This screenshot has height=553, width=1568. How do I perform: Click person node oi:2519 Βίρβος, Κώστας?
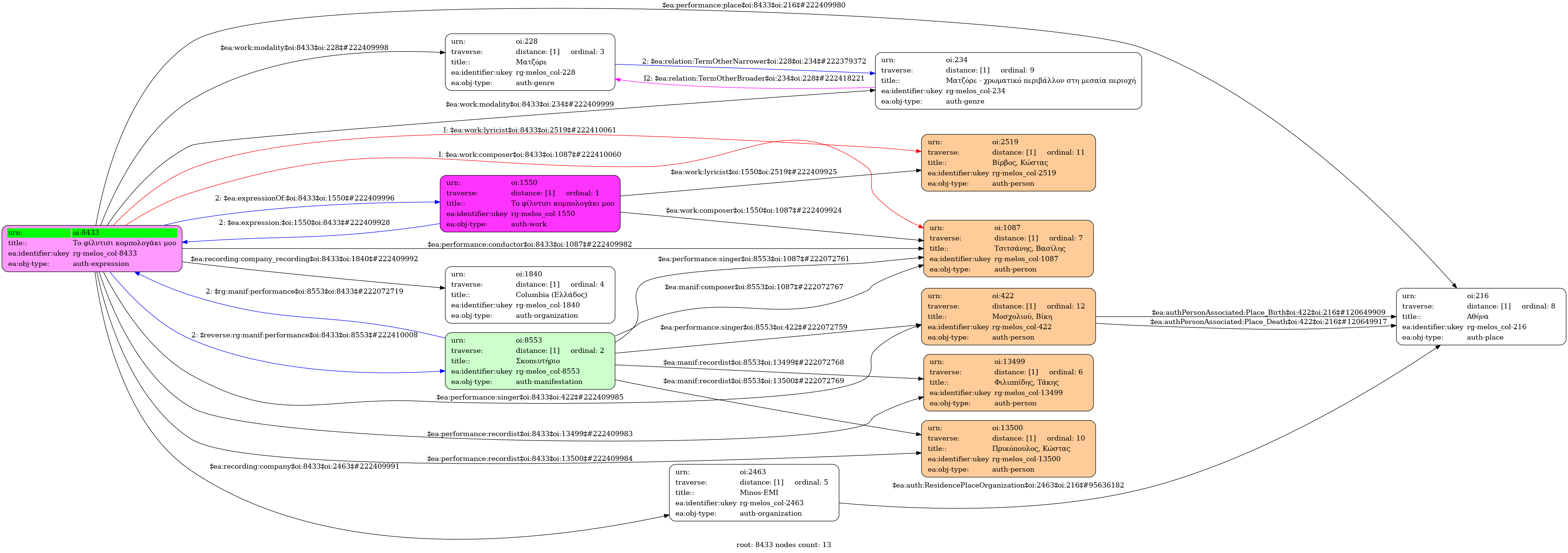[x=1008, y=163]
